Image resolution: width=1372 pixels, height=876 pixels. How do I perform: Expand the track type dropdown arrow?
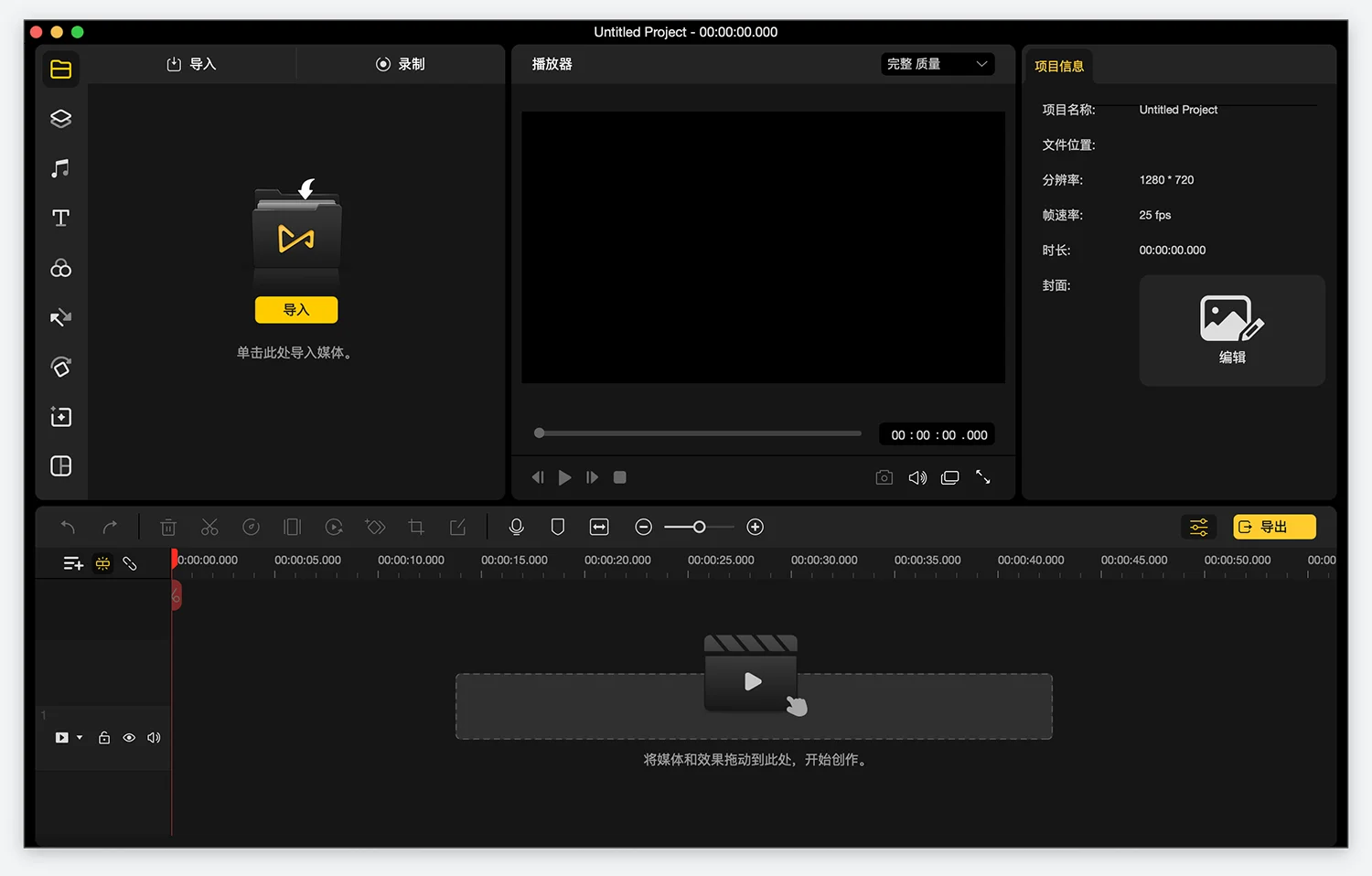tap(80, 738)
